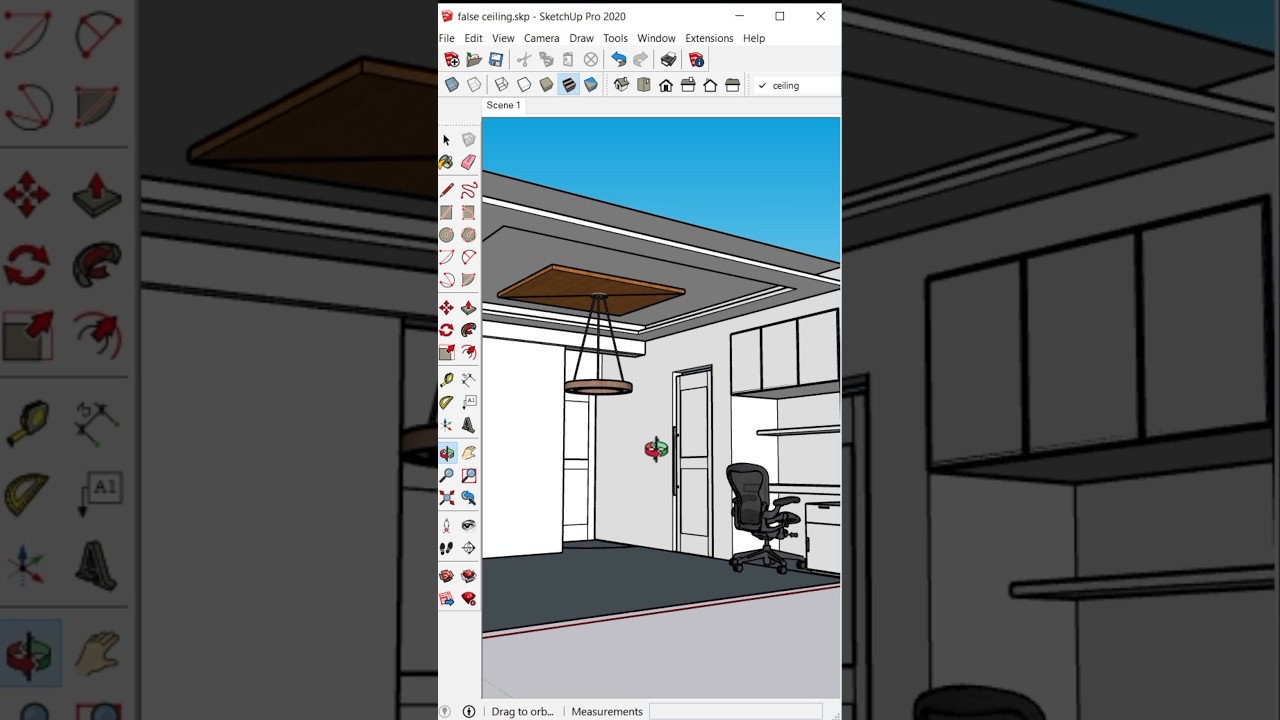Pick the Circle tool

(x=446, y=235)
